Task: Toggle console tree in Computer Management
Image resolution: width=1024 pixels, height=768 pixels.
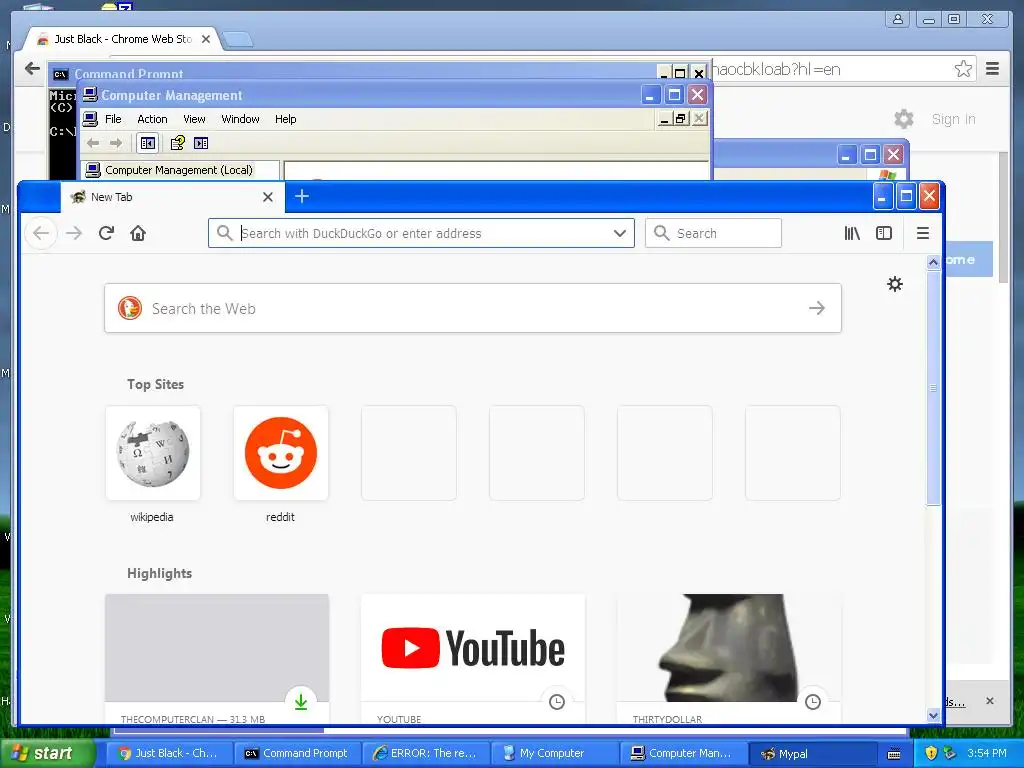Action: coord(148,143)
